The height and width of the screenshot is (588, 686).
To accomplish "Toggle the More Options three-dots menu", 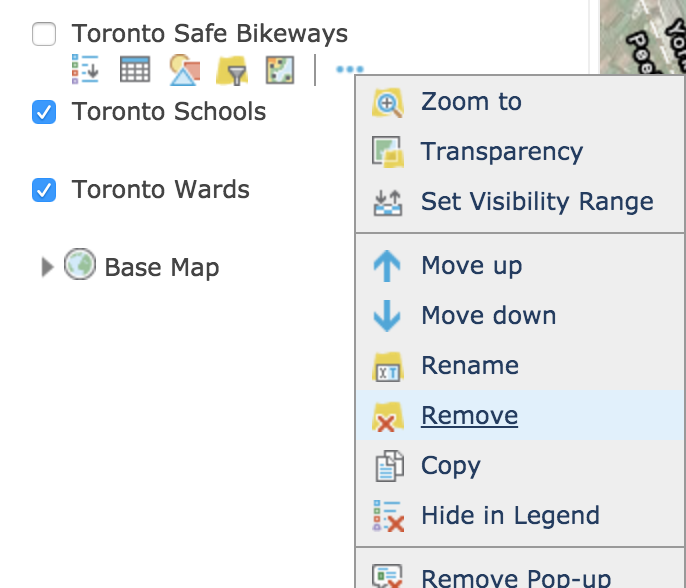I will pos(350,69).
